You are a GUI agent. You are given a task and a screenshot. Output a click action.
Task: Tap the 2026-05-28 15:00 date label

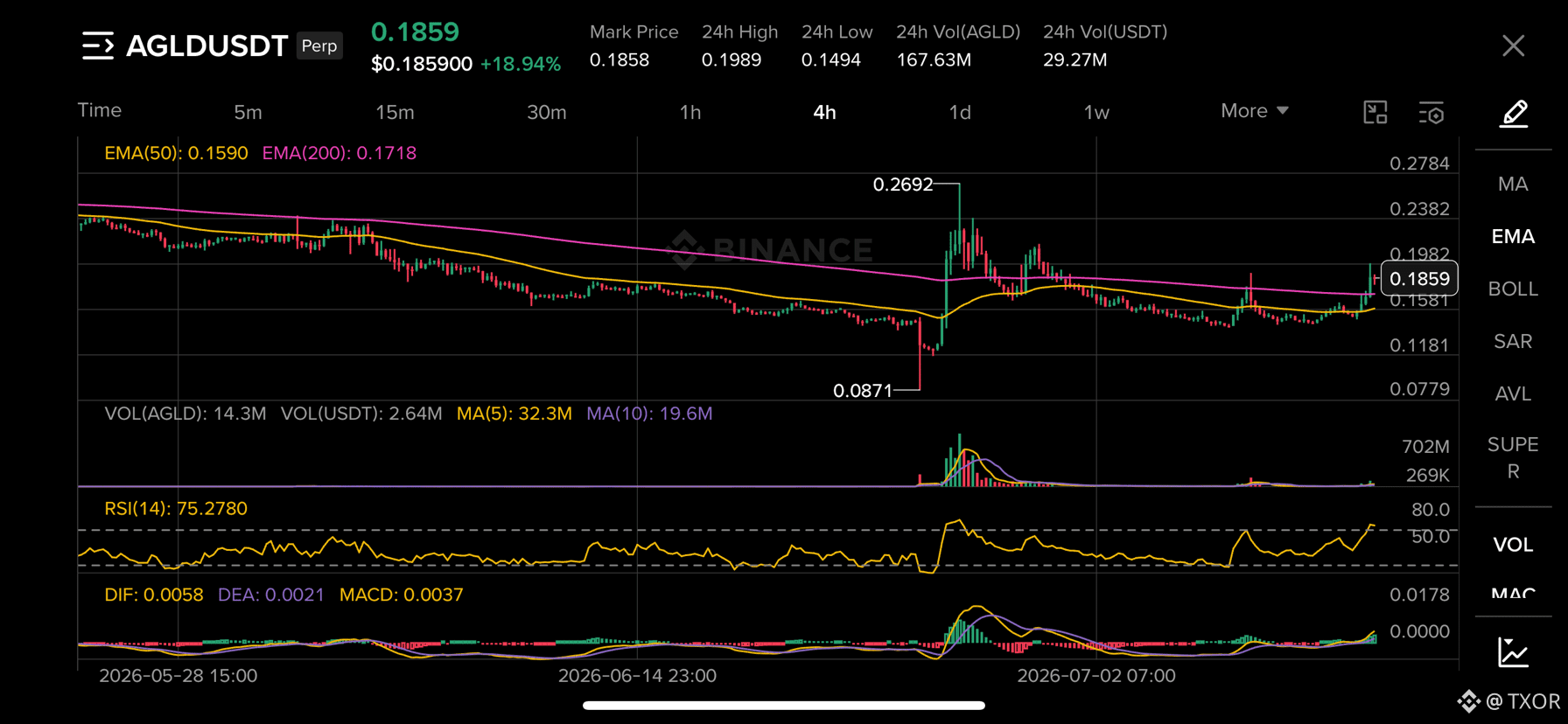(178, 676)
